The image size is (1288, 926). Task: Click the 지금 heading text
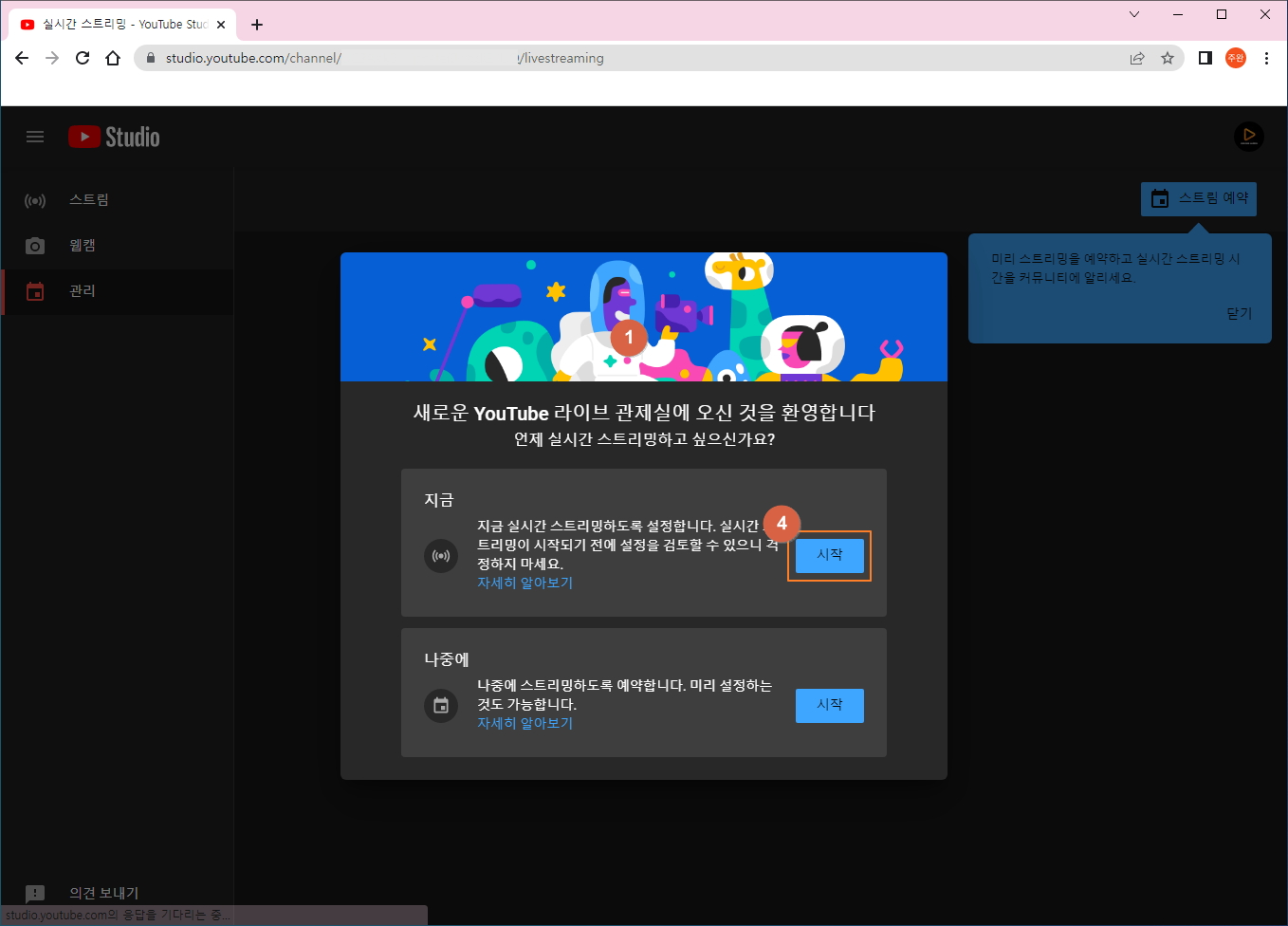pos(439,500)
